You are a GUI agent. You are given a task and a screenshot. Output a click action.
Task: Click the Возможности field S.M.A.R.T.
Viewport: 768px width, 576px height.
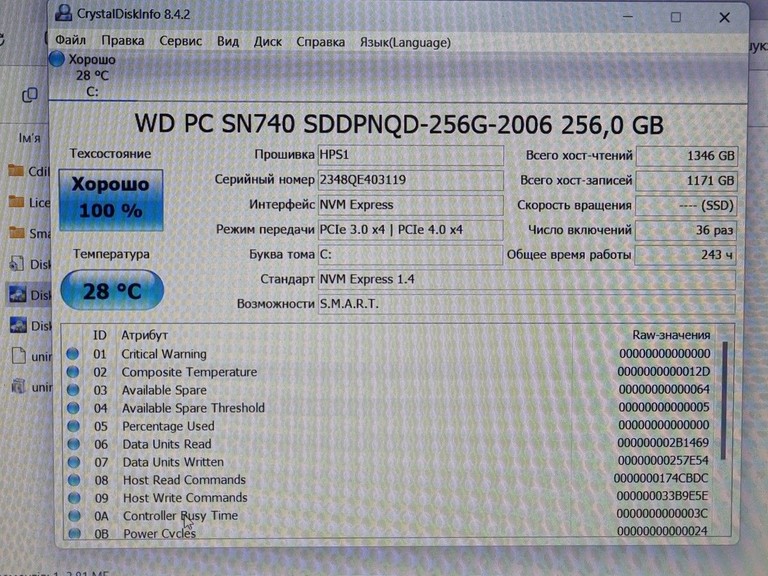[527, 304]
